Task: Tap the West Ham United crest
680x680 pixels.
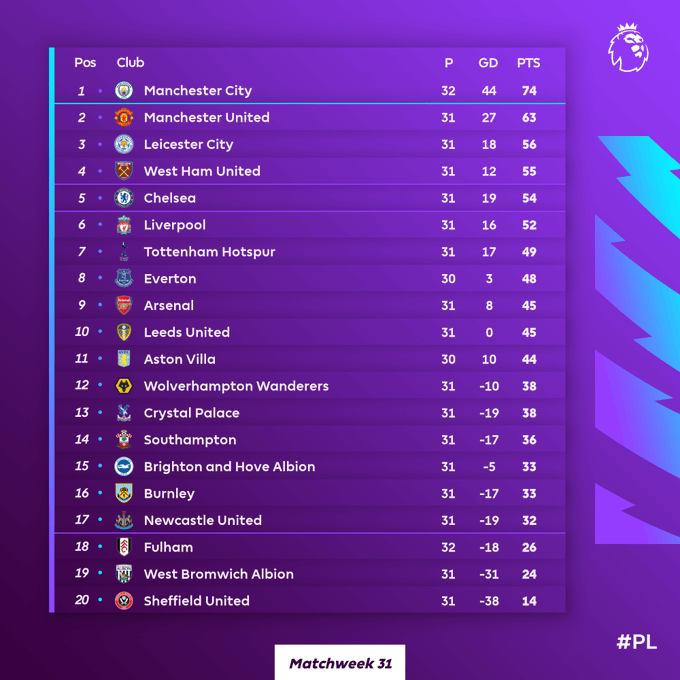Action: click(x=124, y=171)
